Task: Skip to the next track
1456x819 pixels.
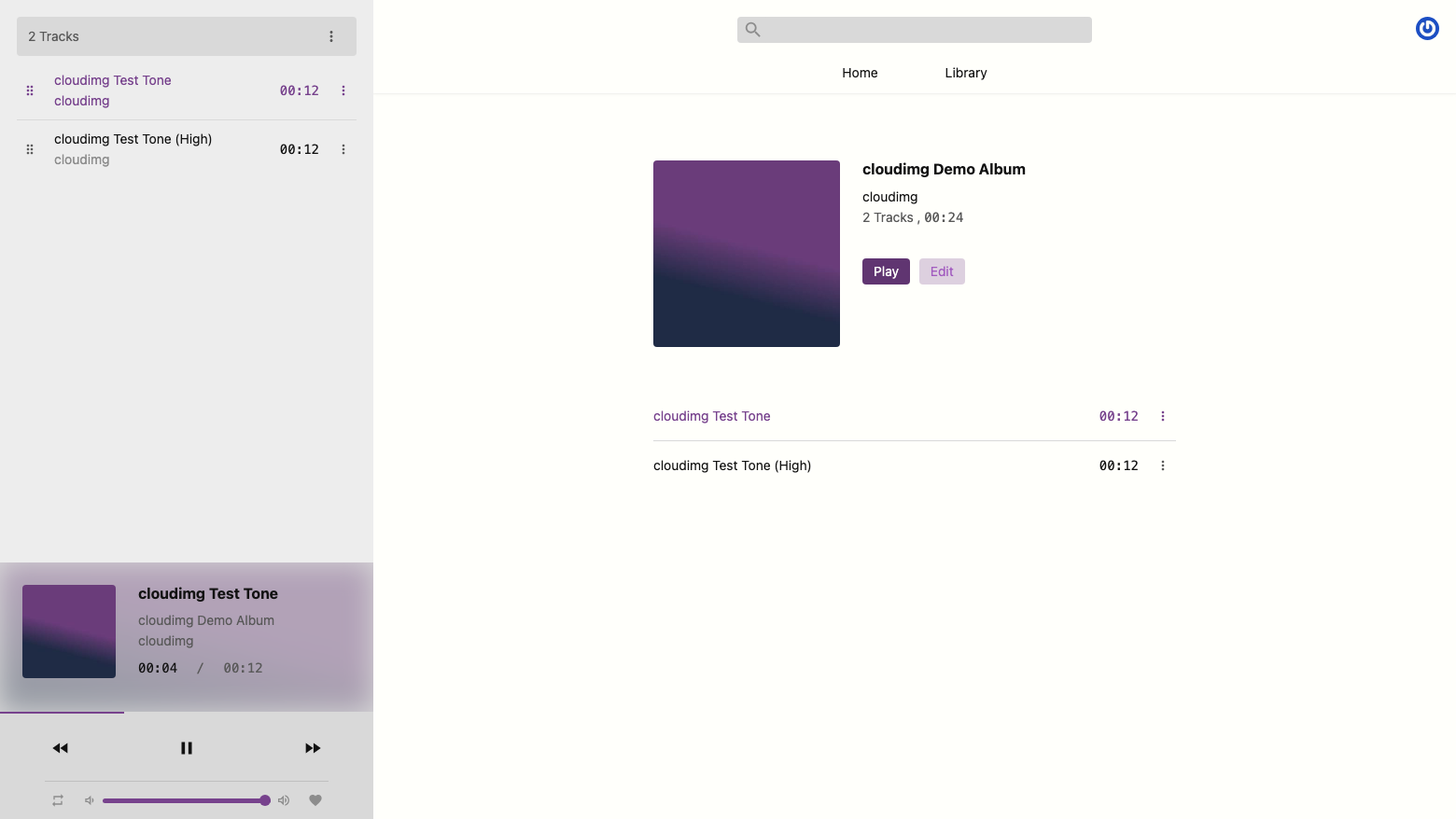Action: (313, 748)
